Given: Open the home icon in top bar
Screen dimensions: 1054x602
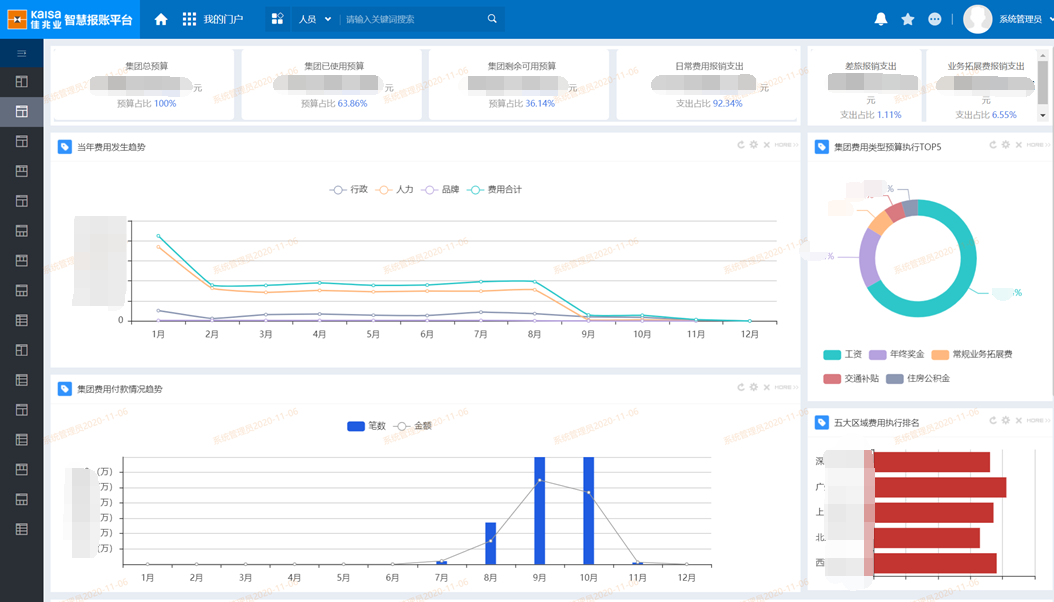Looking at the screenshot, I should 161,19.
